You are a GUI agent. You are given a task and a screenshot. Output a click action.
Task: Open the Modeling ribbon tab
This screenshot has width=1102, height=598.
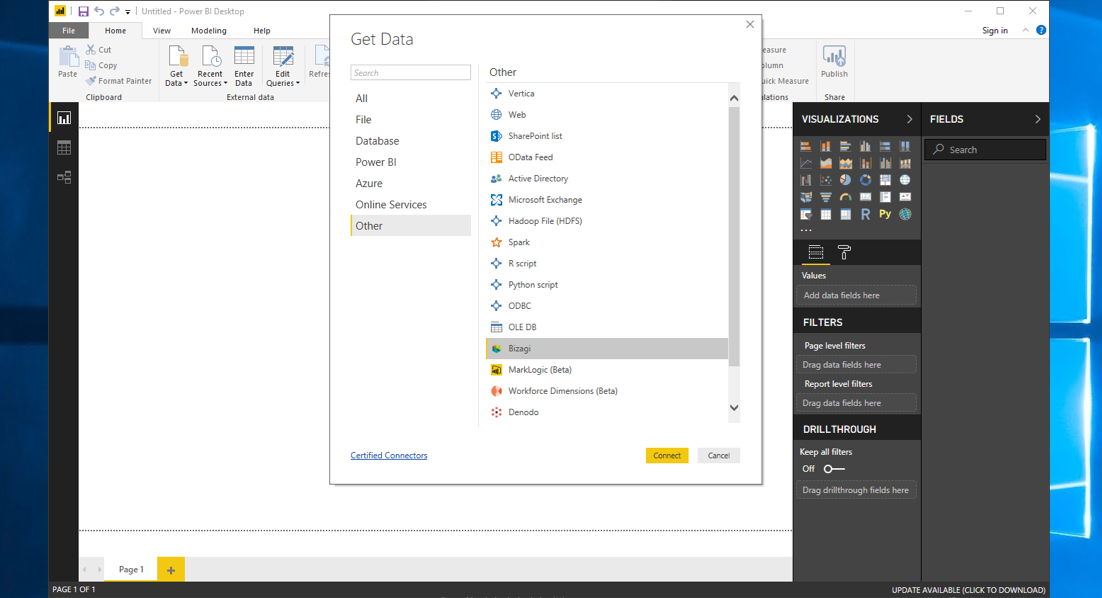(x=209, y=30)
